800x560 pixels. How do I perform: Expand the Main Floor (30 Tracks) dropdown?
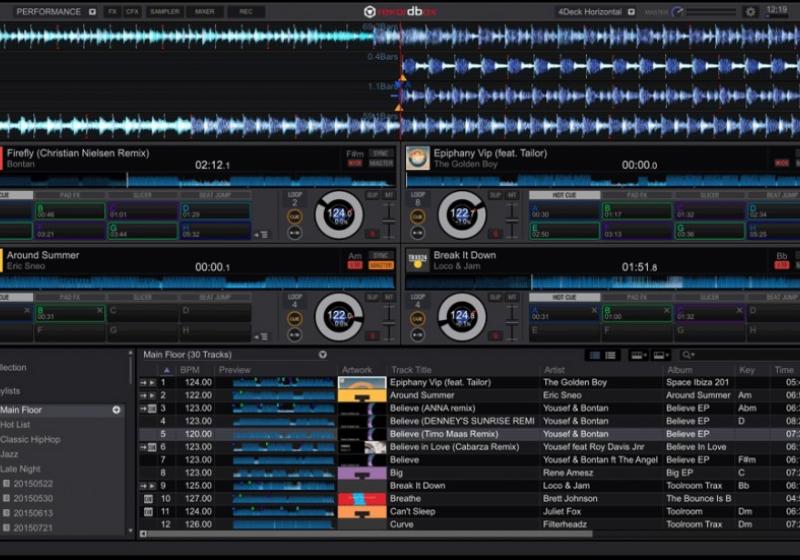point(323,355)
